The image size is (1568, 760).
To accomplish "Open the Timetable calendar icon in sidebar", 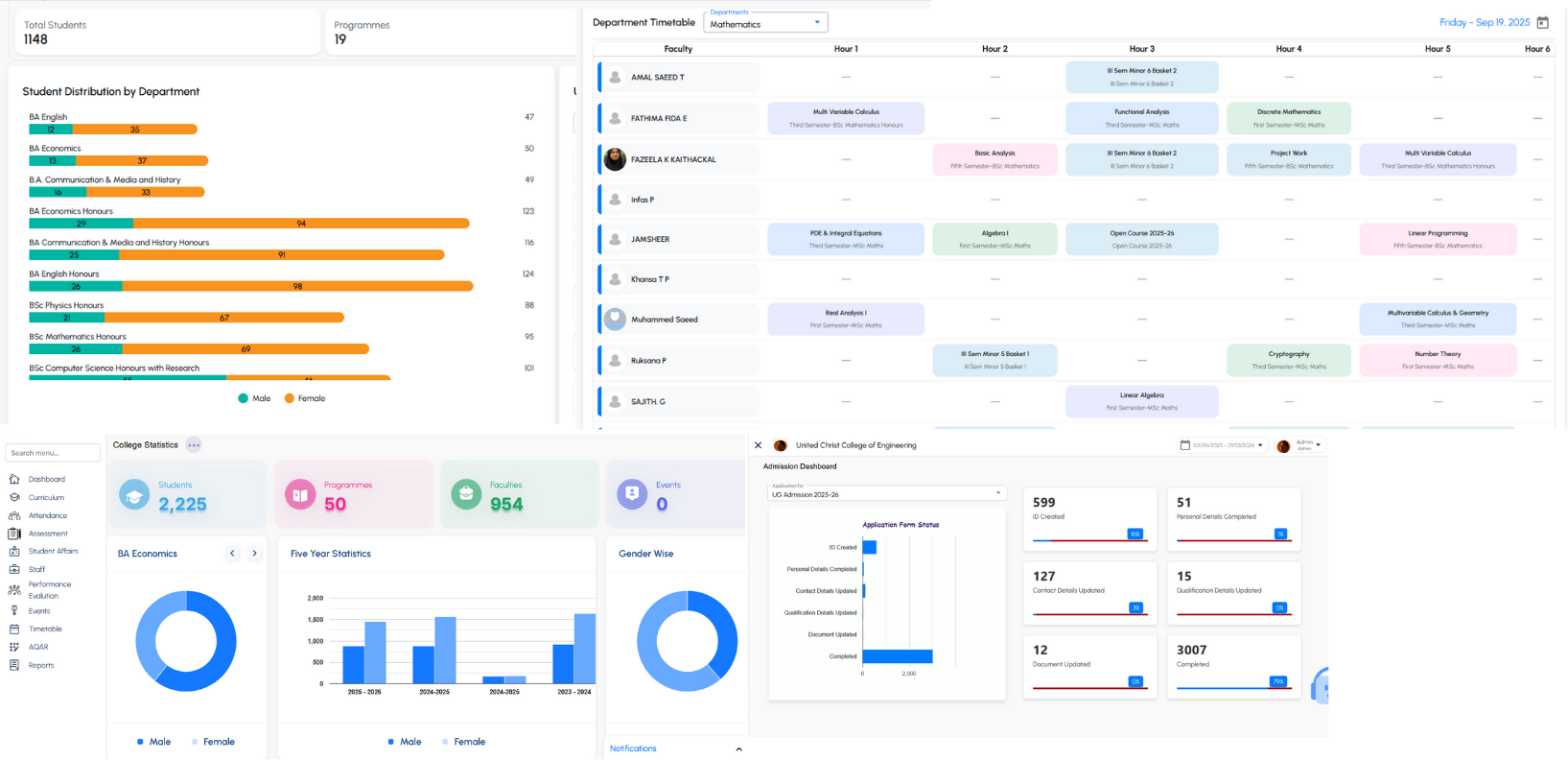I will (14, 629).
